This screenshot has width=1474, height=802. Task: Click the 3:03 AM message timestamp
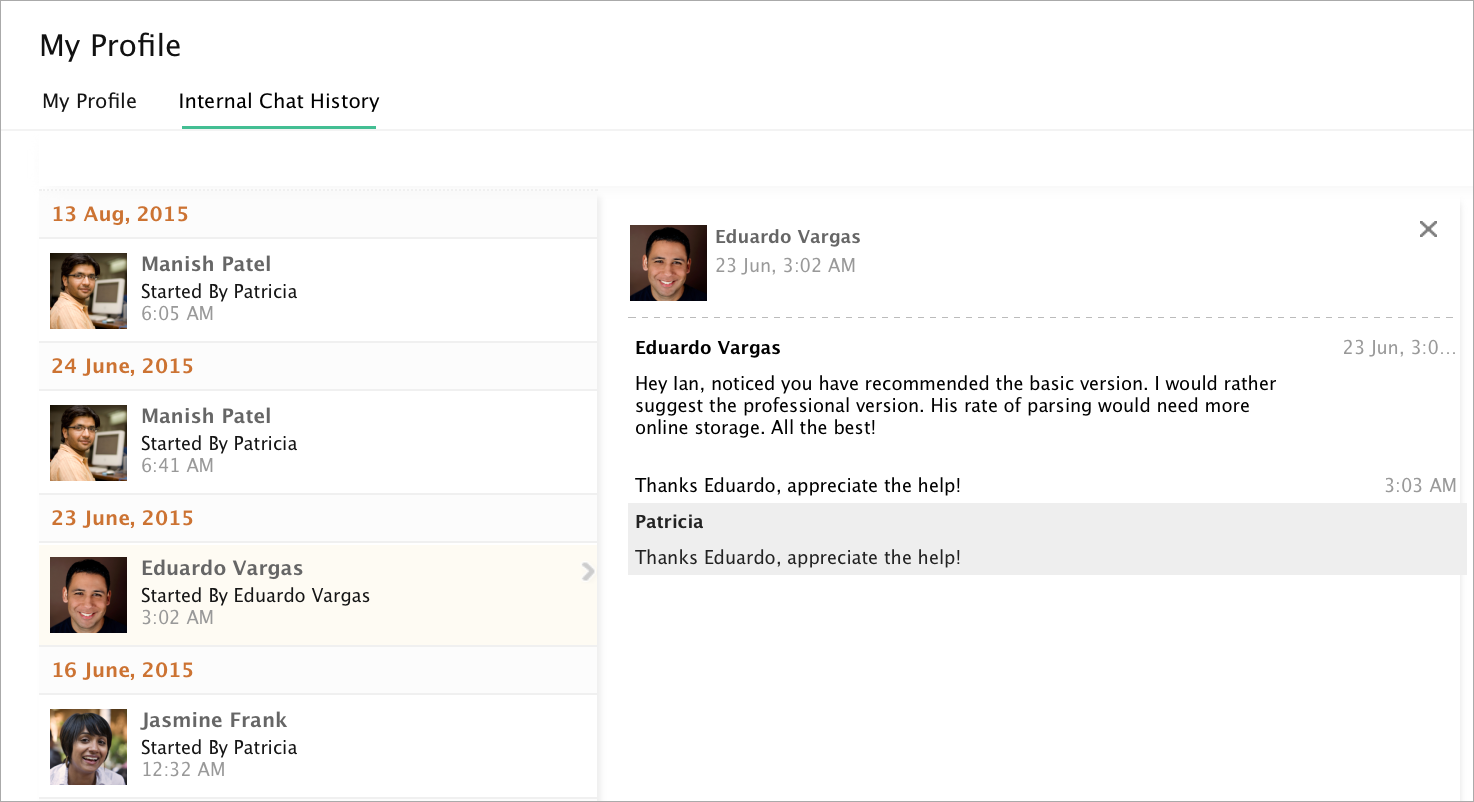(x=1420, y=486)
